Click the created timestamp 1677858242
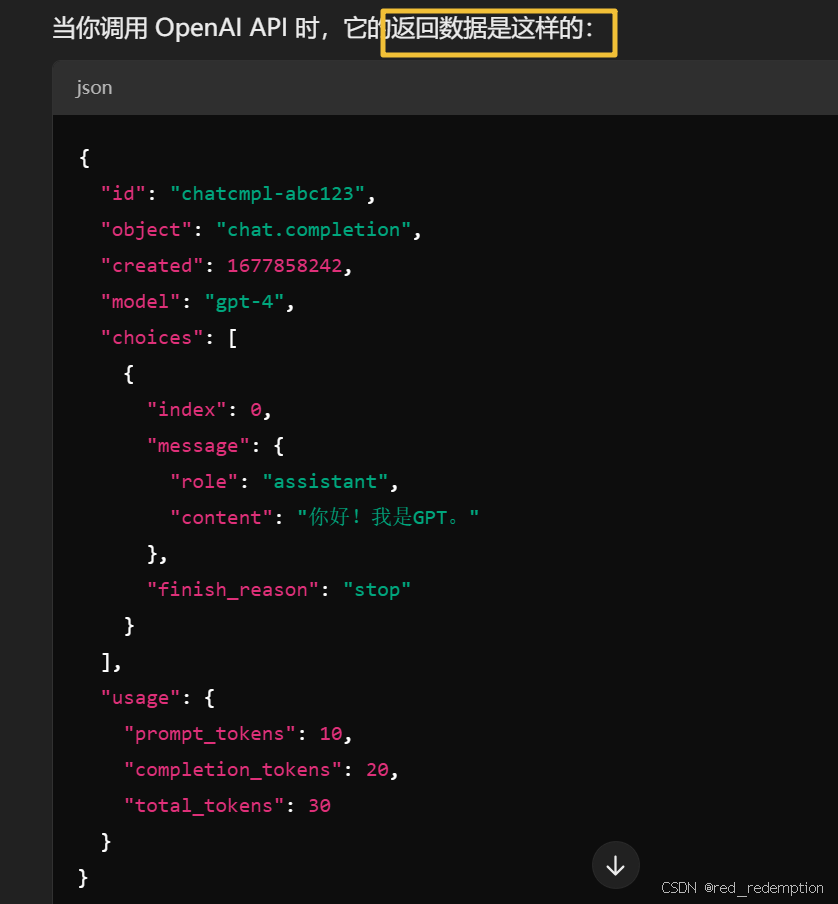 point(284,266)
